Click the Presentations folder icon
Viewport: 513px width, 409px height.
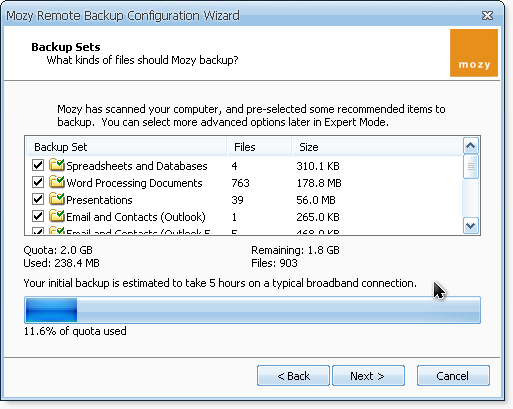tap(56, 199)
